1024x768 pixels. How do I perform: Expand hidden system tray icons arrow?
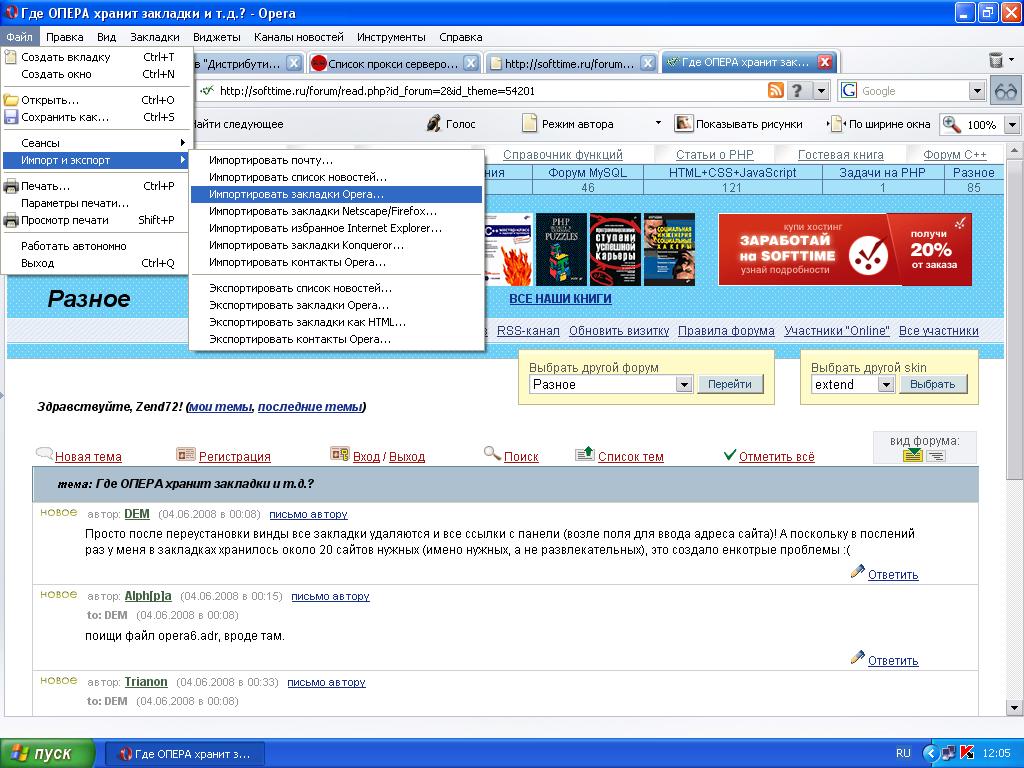[x=930, y=753]
